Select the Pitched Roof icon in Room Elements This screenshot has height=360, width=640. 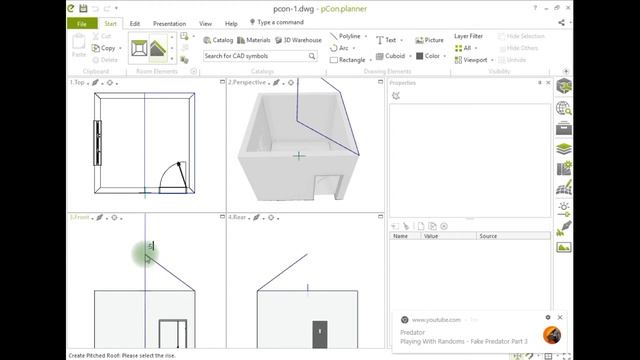point(158,48)
